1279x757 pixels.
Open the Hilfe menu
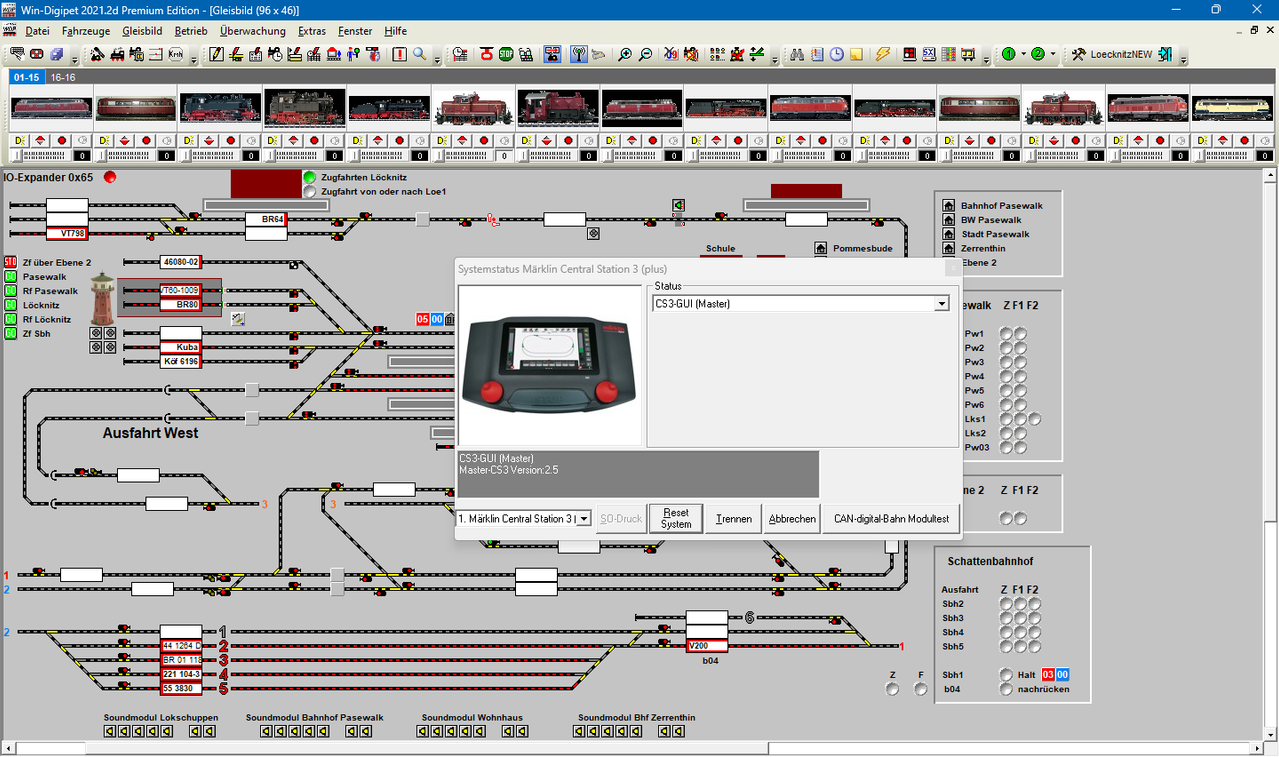[x=396, y=31]
